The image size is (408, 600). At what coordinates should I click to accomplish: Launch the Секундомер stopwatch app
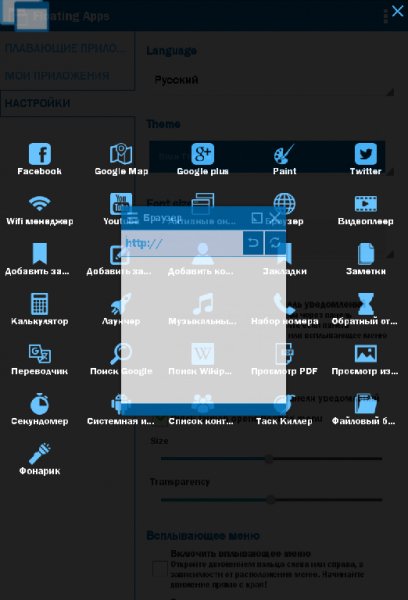click(x=39, y=409)
